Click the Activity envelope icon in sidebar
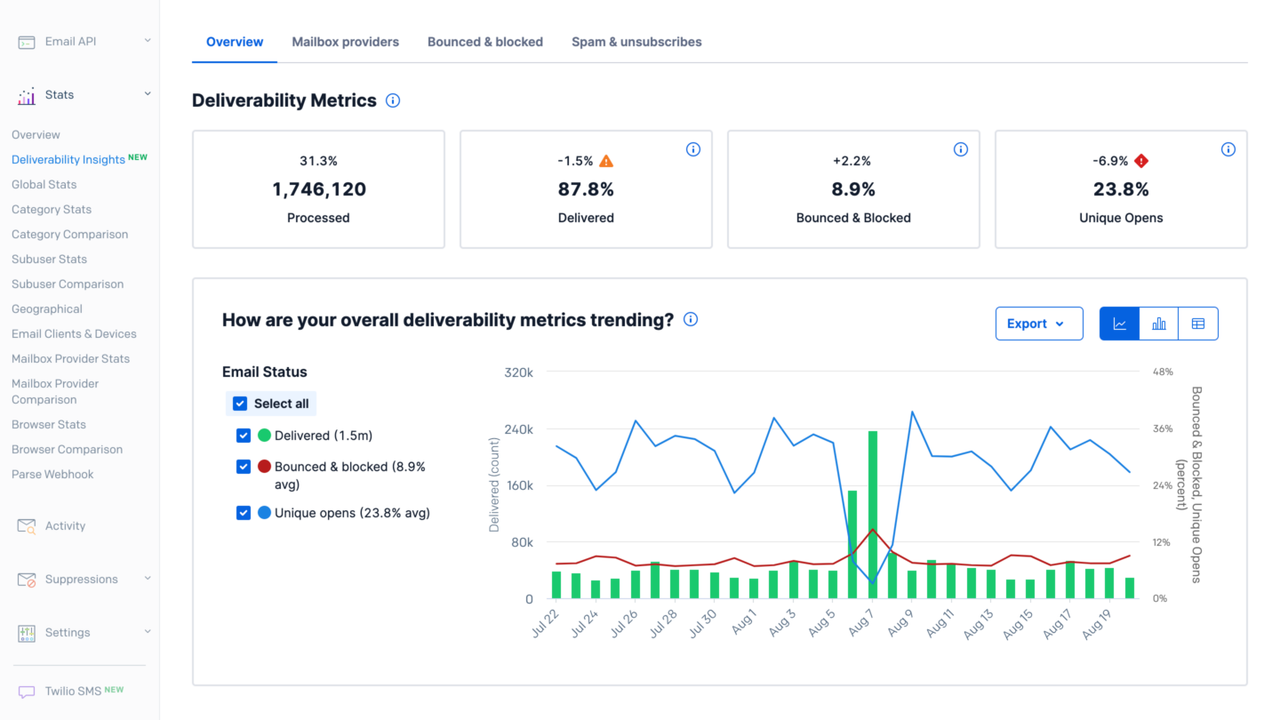 [x=27, y=526]
